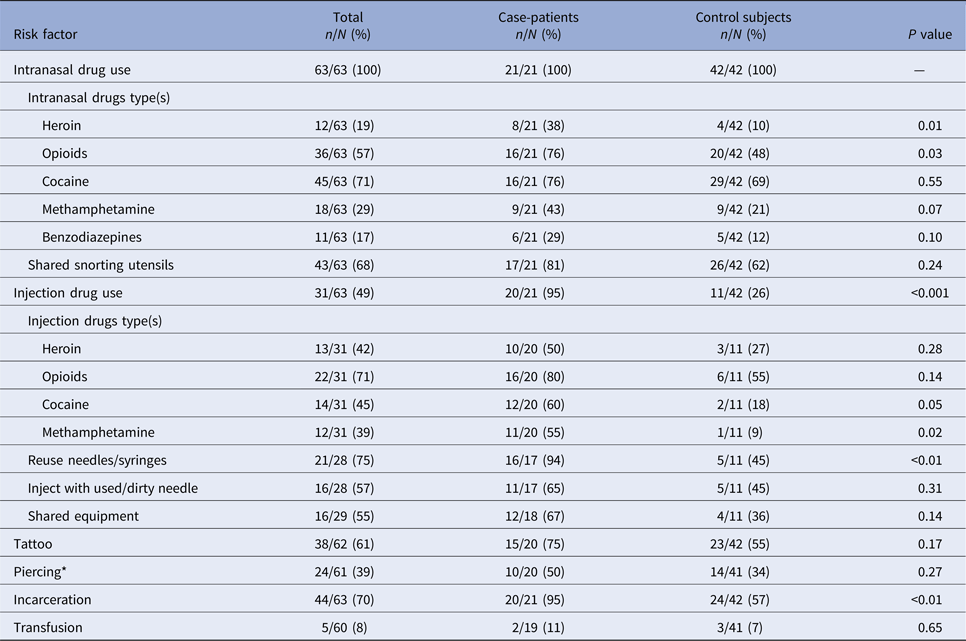Click the "Risk factor" column header
966x641 pixels.
click(x=45, y=34)
